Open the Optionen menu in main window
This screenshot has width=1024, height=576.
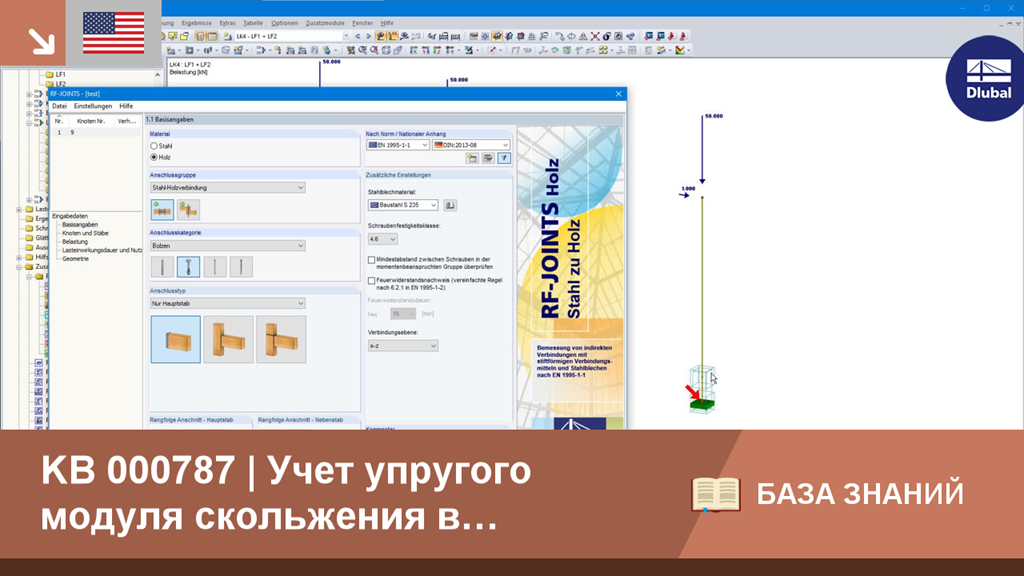pyautogui.click(x=285, y=23)
